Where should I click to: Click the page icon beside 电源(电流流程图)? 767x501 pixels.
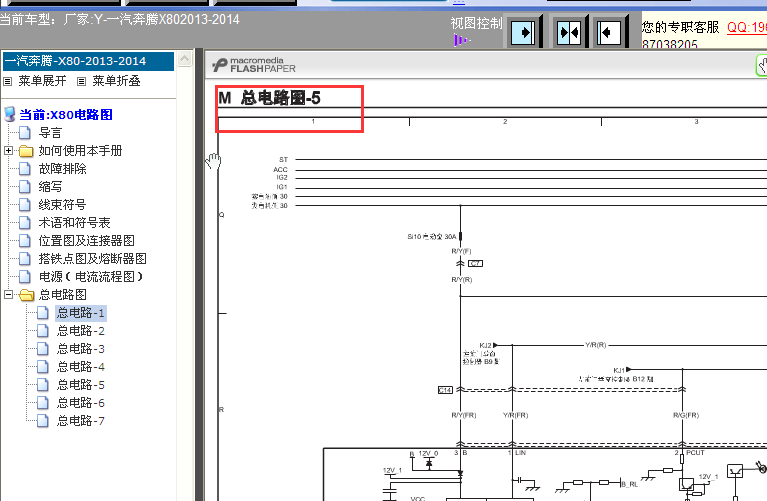24,276
